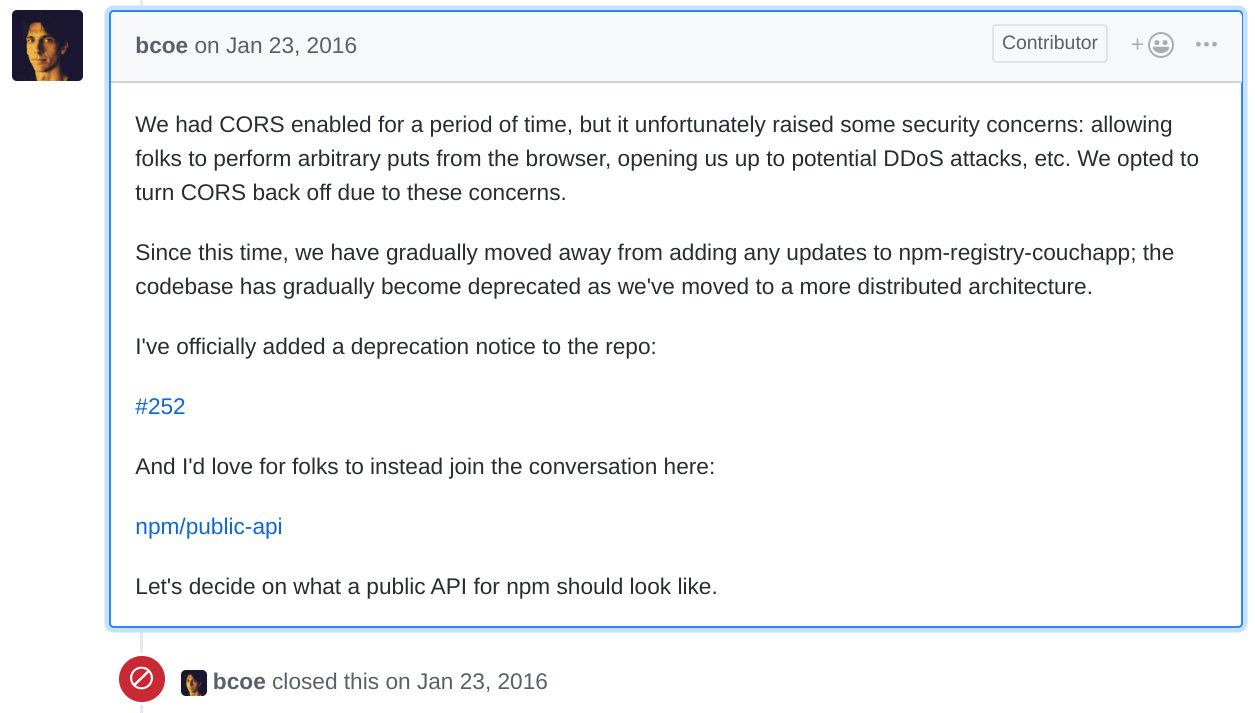Screen dimensions: 1255x713
Task: Follow the npm/public-api repository link
Action: 209,526
